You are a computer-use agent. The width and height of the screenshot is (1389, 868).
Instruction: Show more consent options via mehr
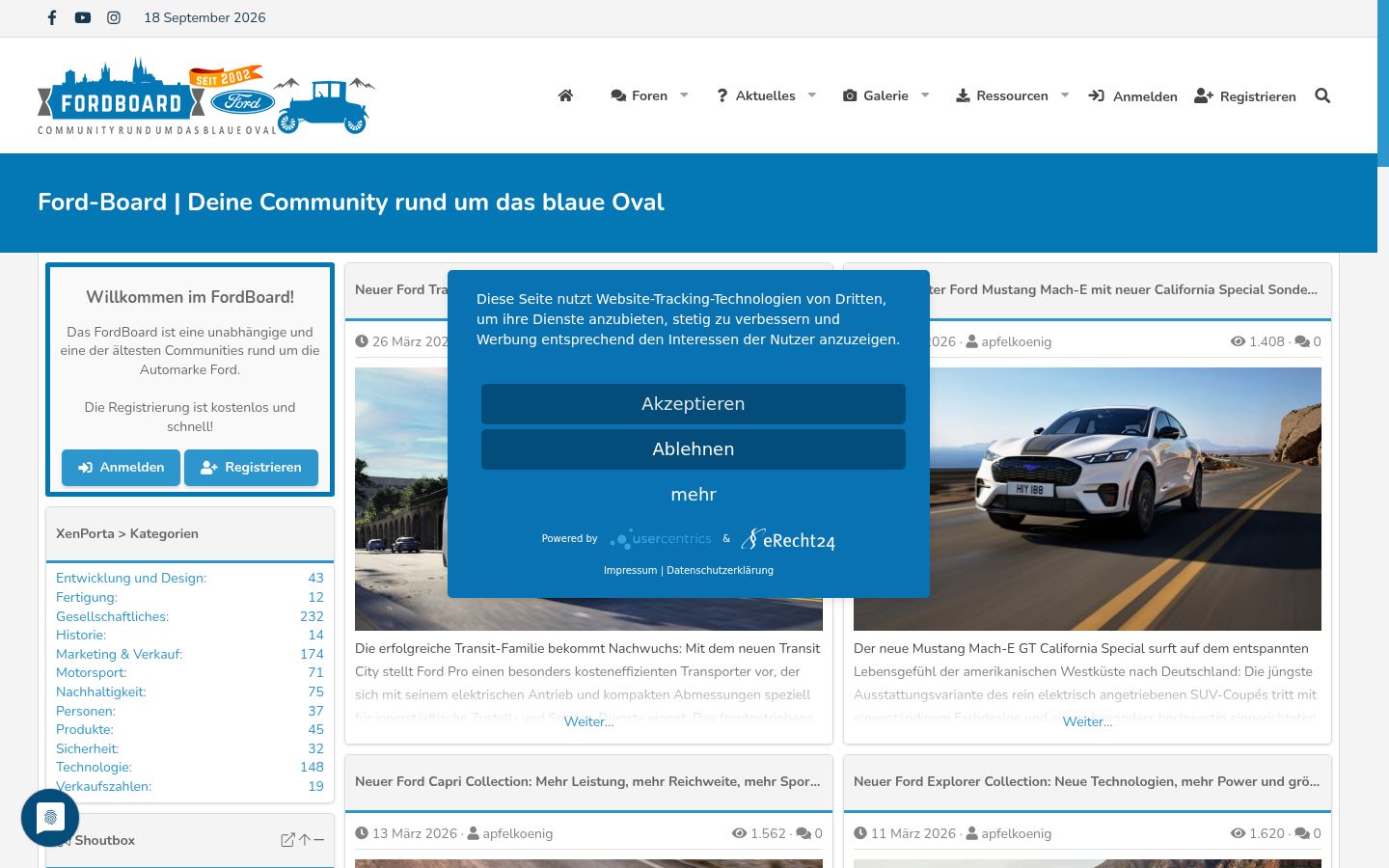(694, 495)
